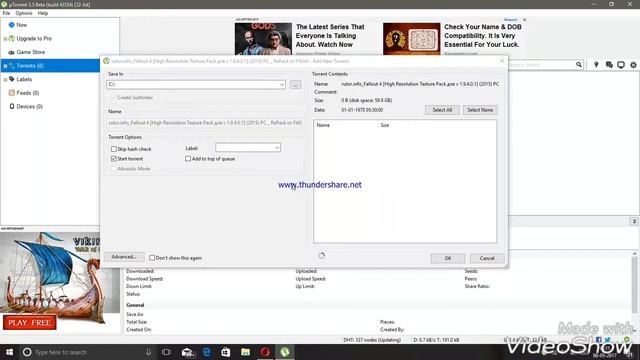
Task: Click Windows search box
Action: (x=87, y=352)
